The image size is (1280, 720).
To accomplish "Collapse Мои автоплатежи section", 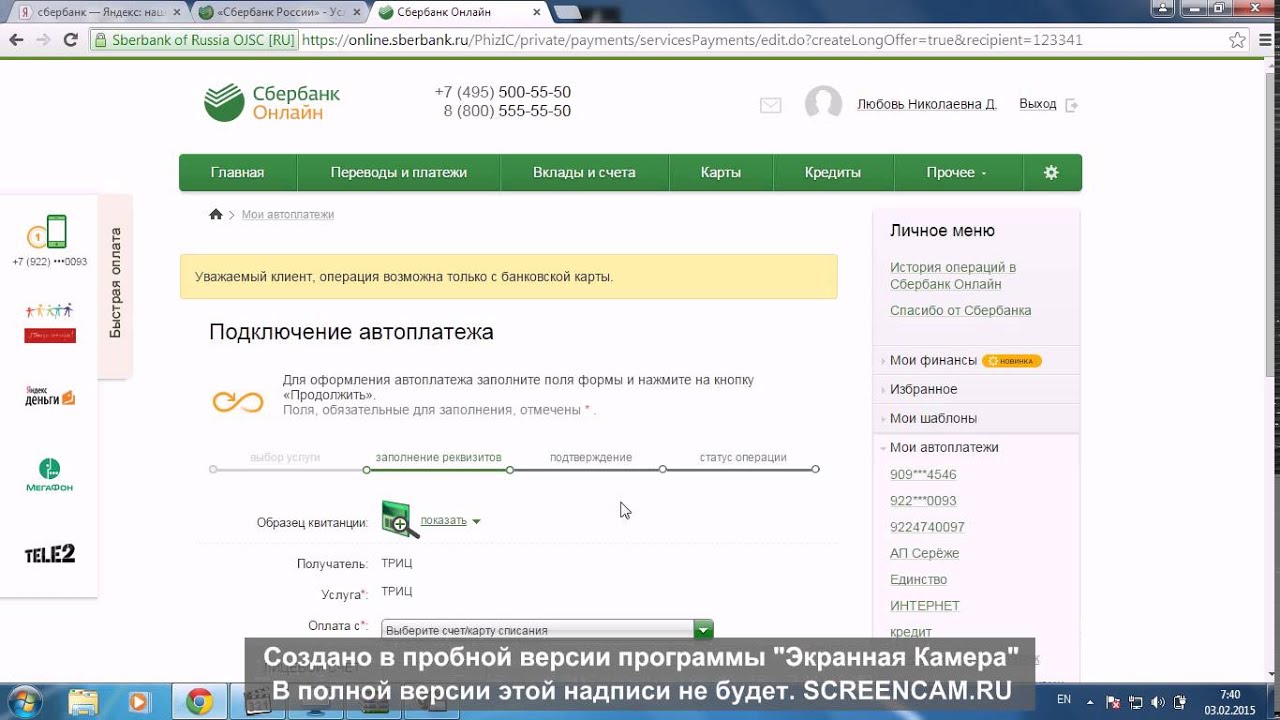I will point(944,447).
